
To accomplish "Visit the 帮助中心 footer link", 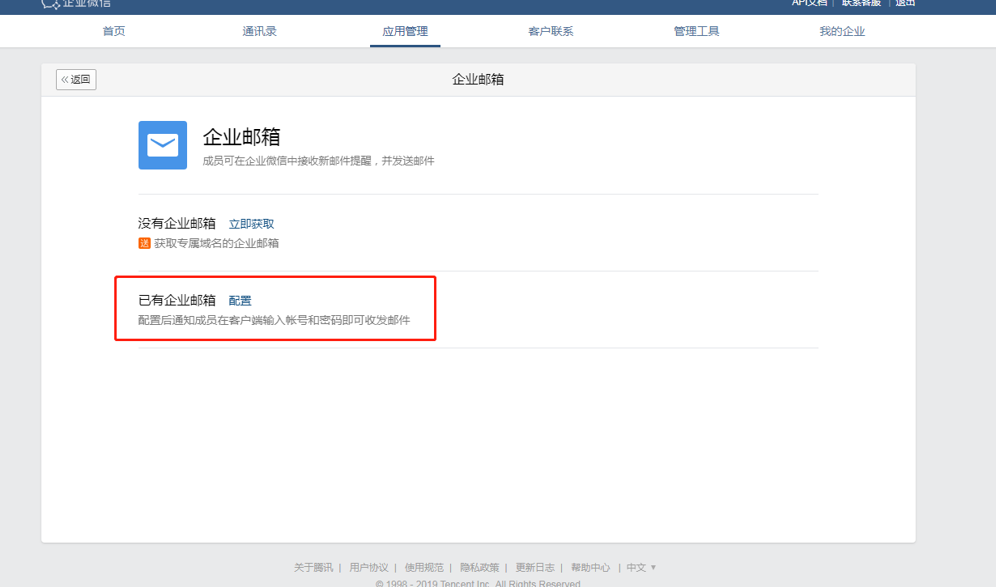I will click(590, 567).
